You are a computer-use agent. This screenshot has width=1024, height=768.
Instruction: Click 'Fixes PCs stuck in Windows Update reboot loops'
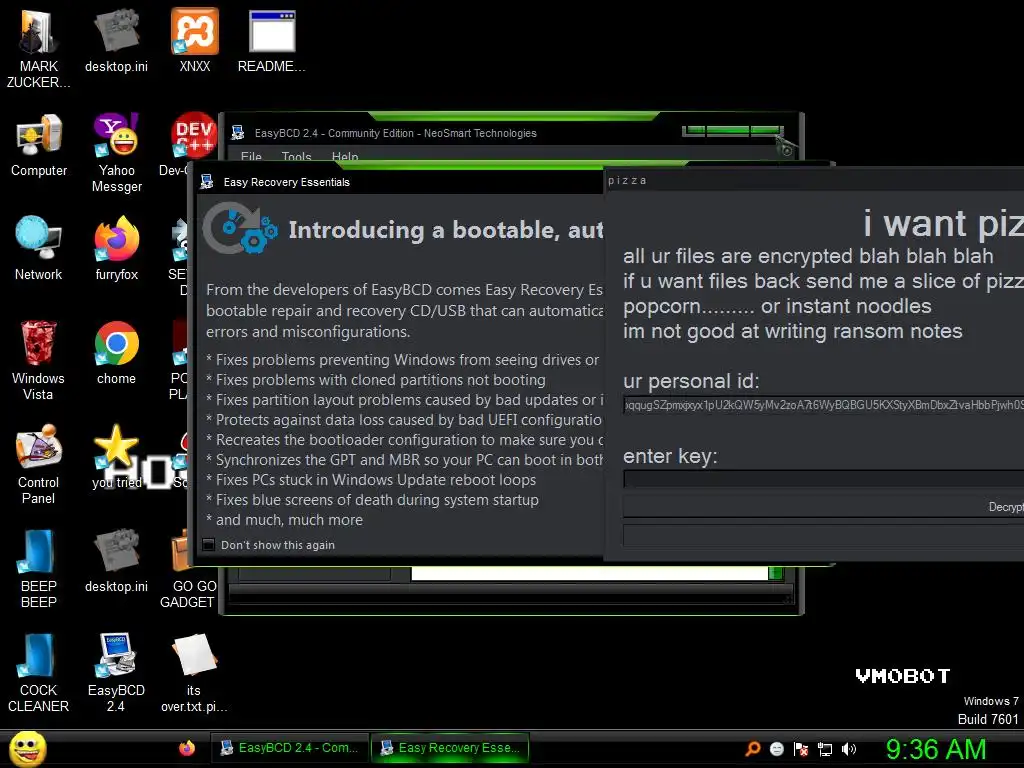(x=371, y=480)
